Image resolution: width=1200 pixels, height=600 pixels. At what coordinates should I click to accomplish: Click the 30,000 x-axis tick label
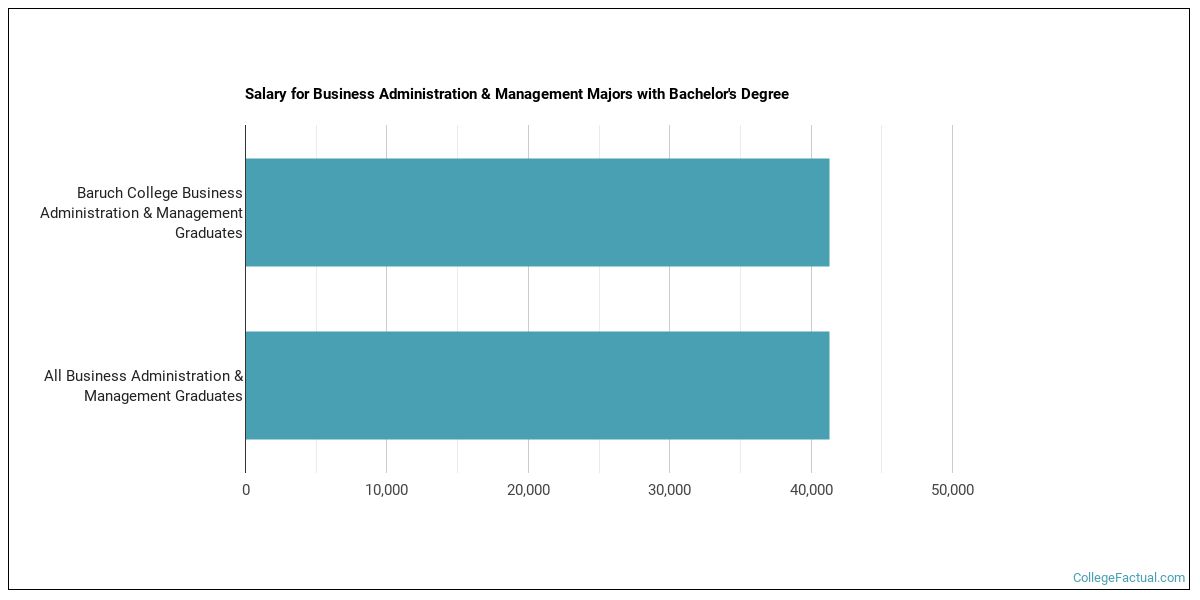(x=670, y=490)
